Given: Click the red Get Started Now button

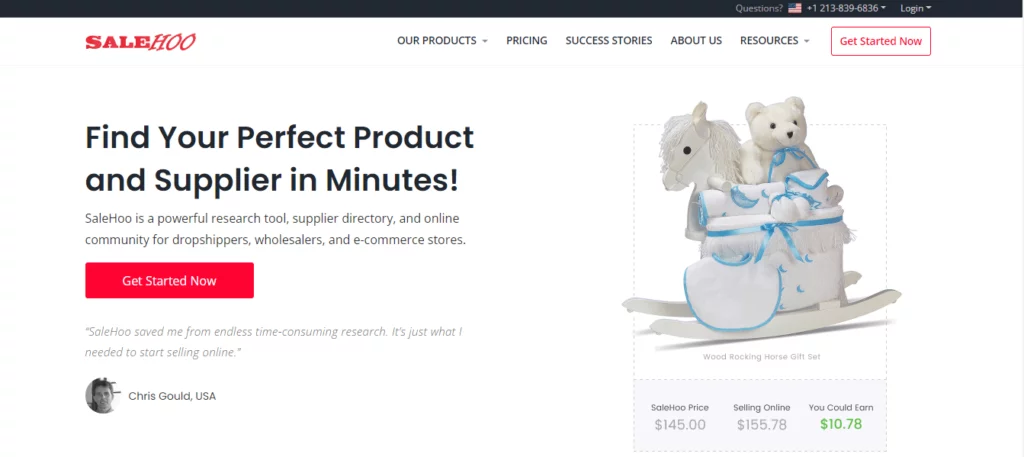Looking at the screenshot, I should pos(169,281).
